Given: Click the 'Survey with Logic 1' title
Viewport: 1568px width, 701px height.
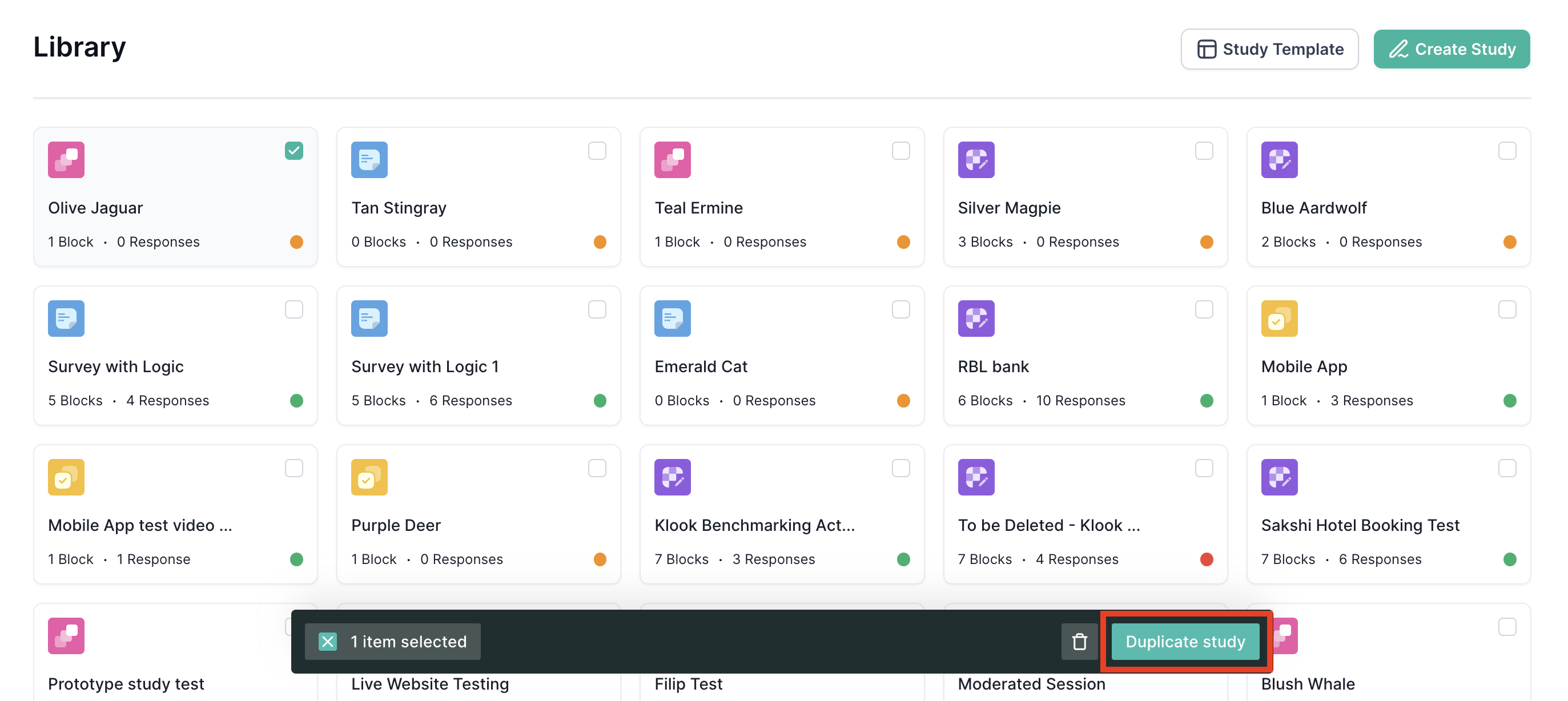Looking at the screenshot, I should [x=425, y=366].
